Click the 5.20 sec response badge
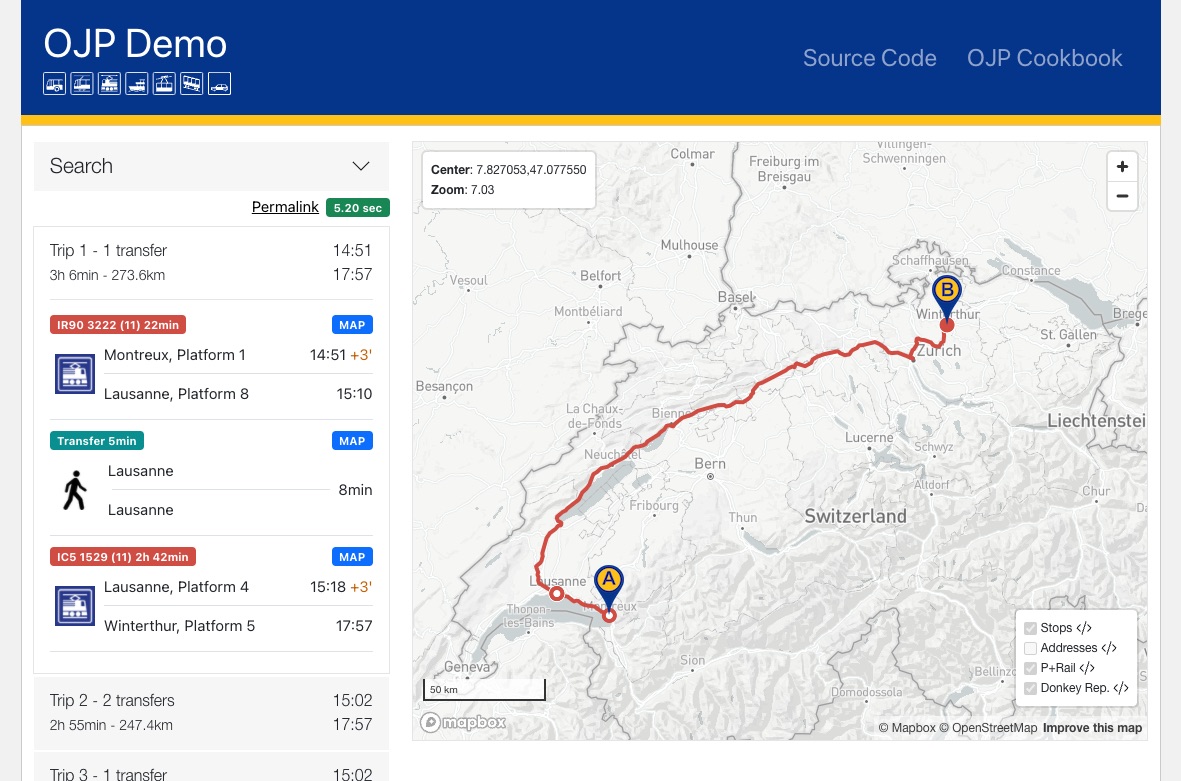Image resolution: width=1181 pixels, height=781 pixels. point(358,208)
